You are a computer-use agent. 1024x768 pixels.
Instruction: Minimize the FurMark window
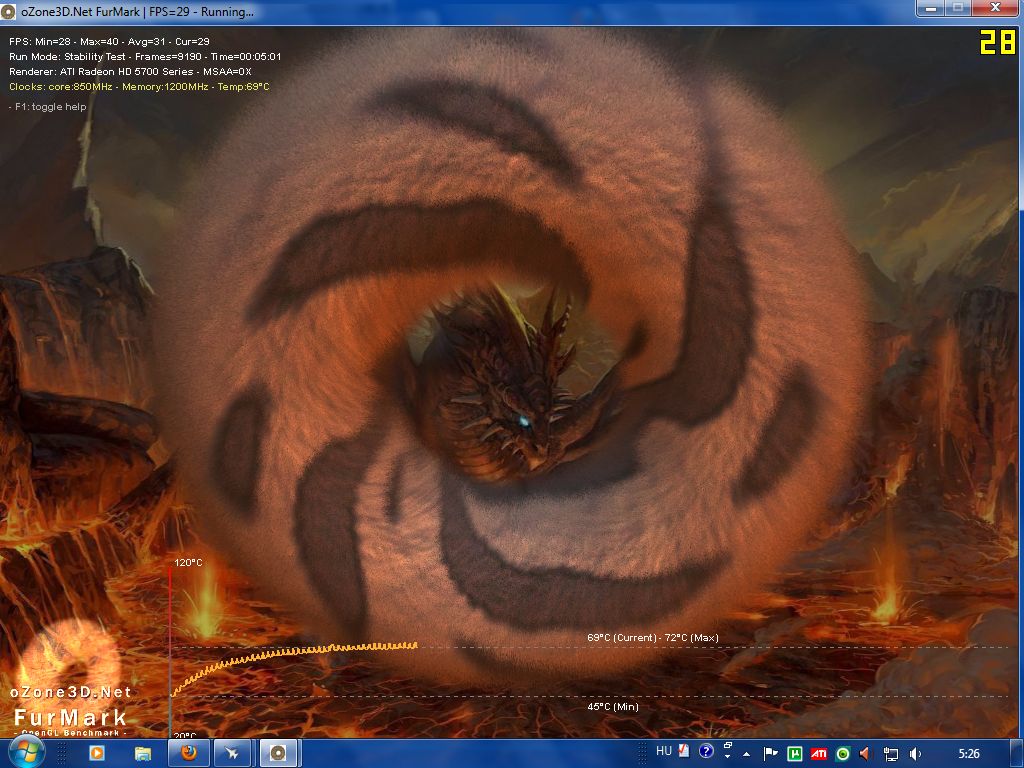pyautogui.click(x=931, y=8)
